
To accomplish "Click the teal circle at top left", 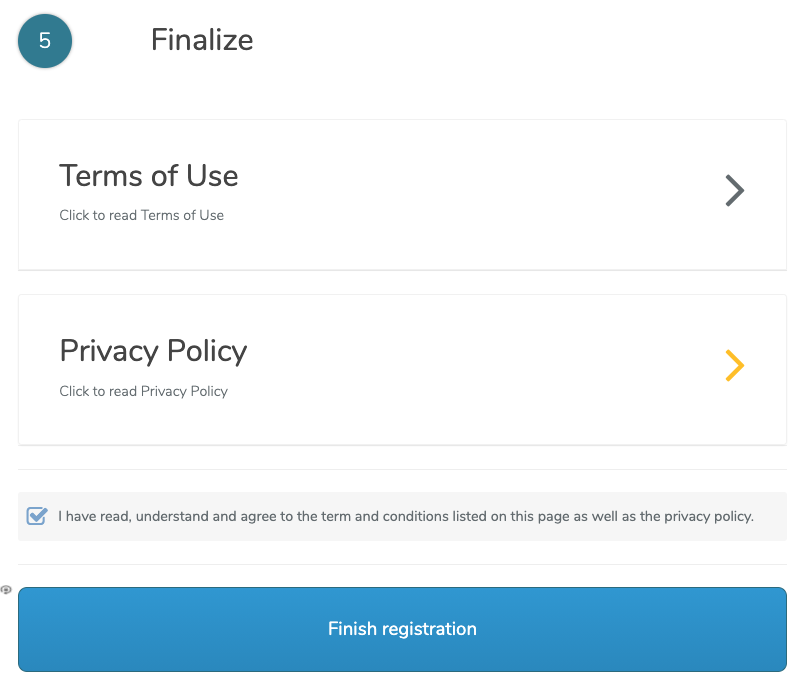I will click(44, 41).
